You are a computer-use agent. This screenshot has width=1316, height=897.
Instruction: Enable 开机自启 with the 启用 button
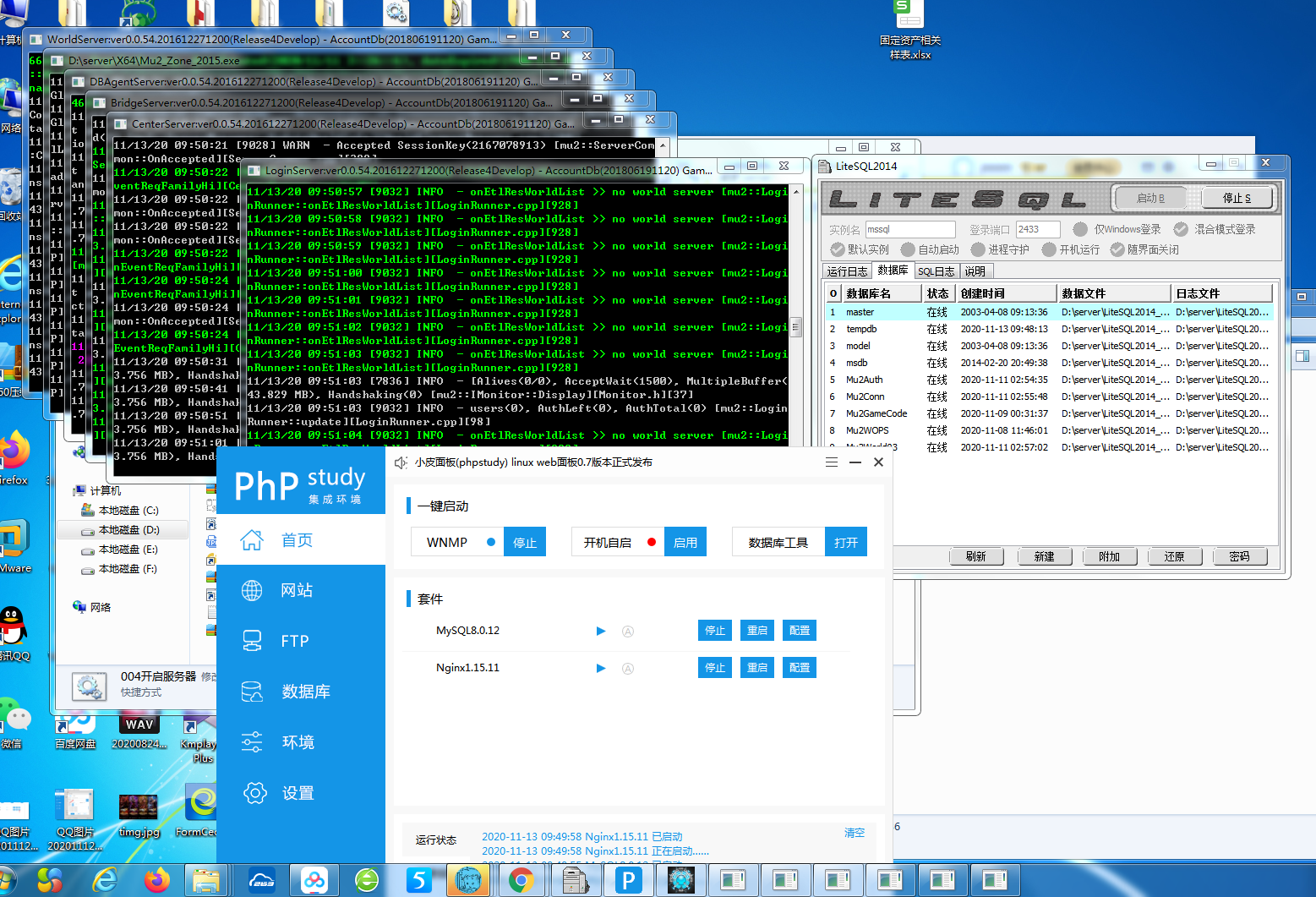685,542
